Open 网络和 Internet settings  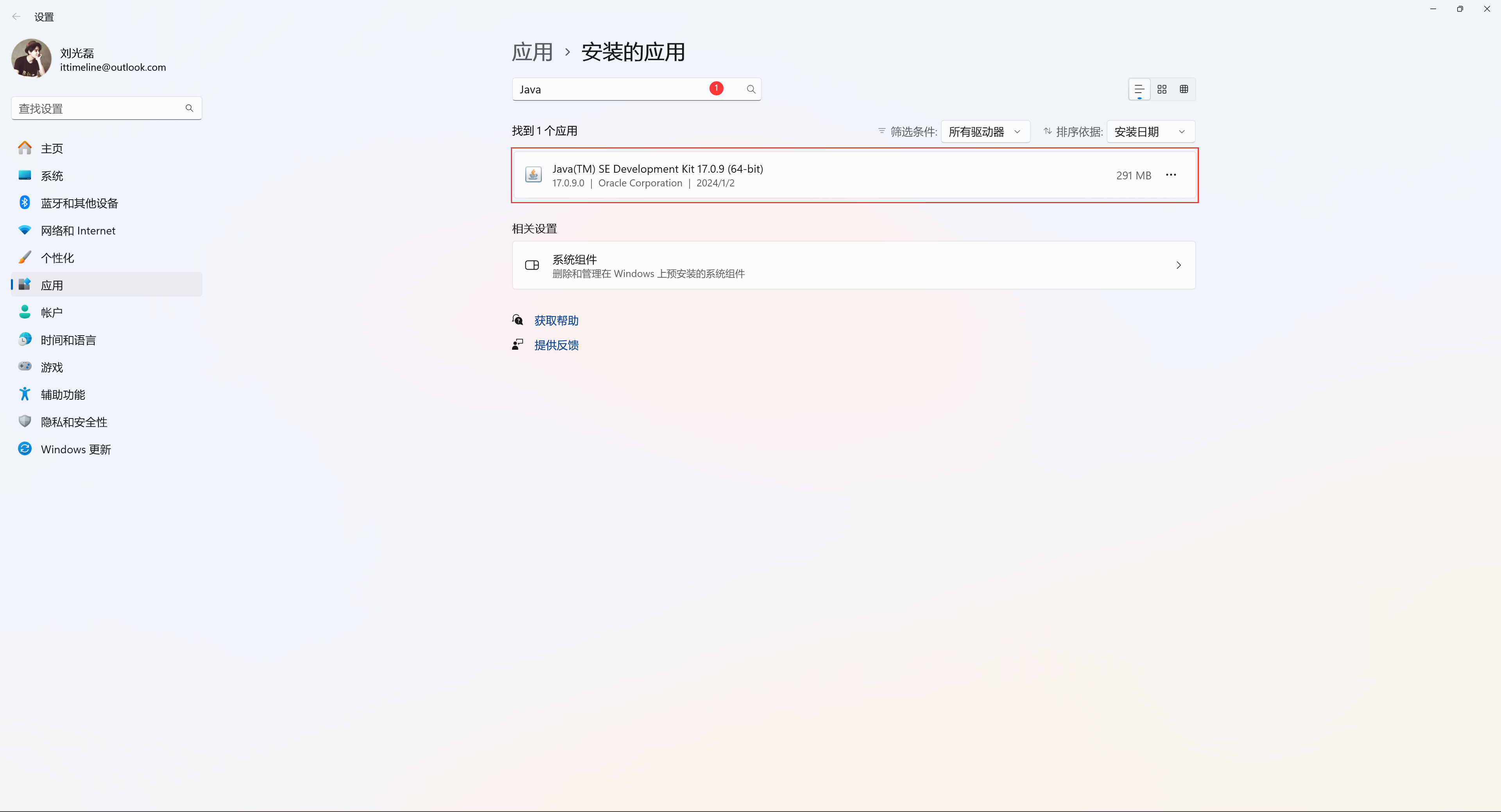(x=107, y=230)
